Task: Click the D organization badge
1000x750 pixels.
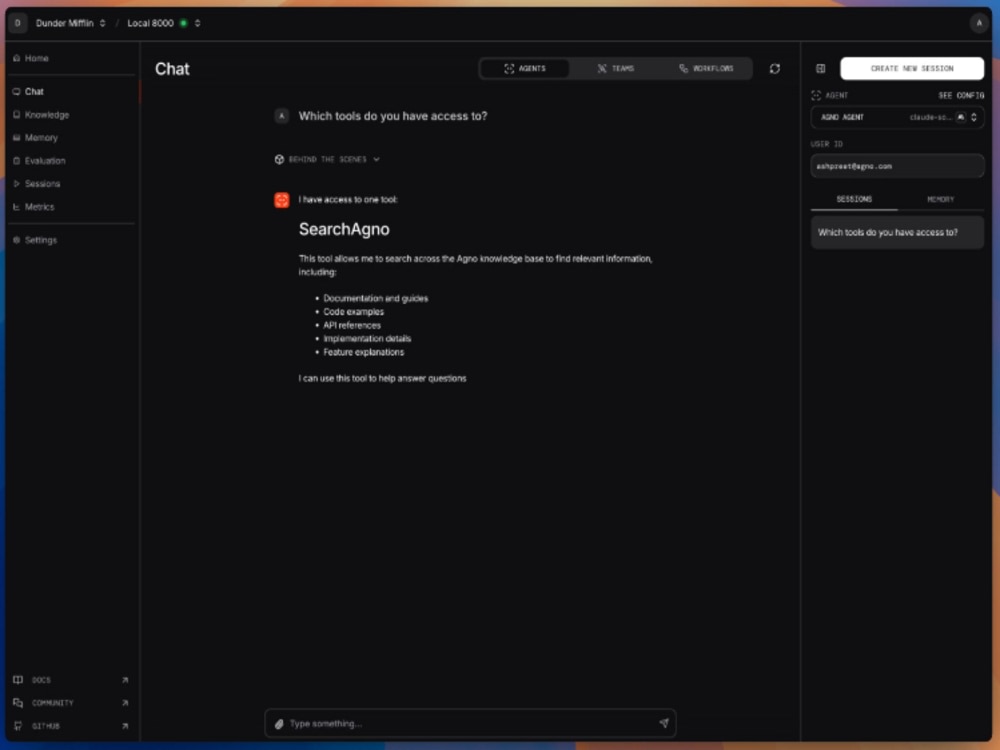Action: tap(18, 23)
